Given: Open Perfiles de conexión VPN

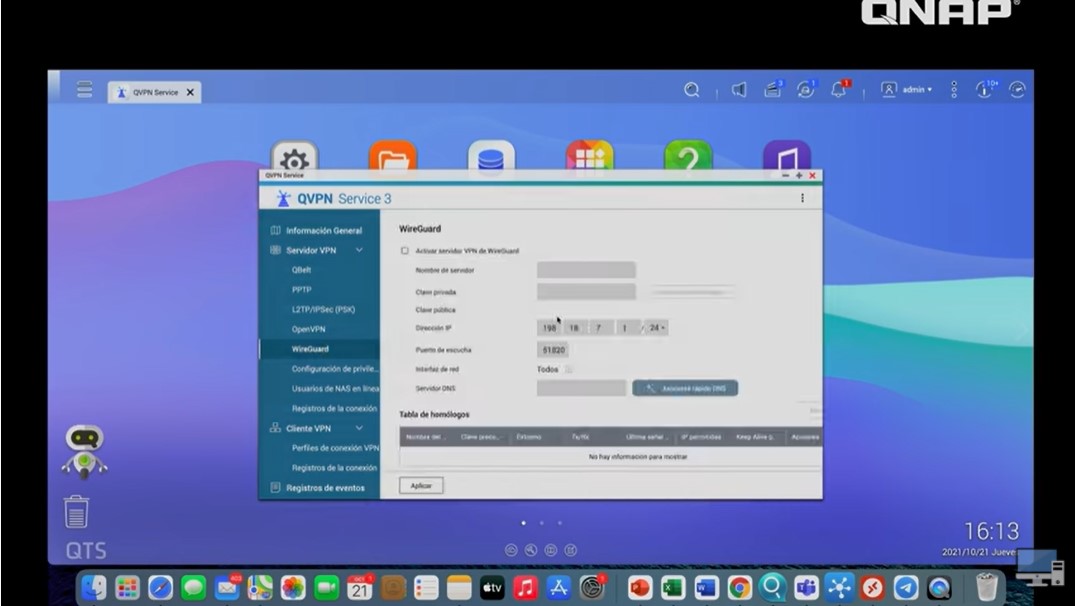Looking at the screenshot, I should coord(335,448).
